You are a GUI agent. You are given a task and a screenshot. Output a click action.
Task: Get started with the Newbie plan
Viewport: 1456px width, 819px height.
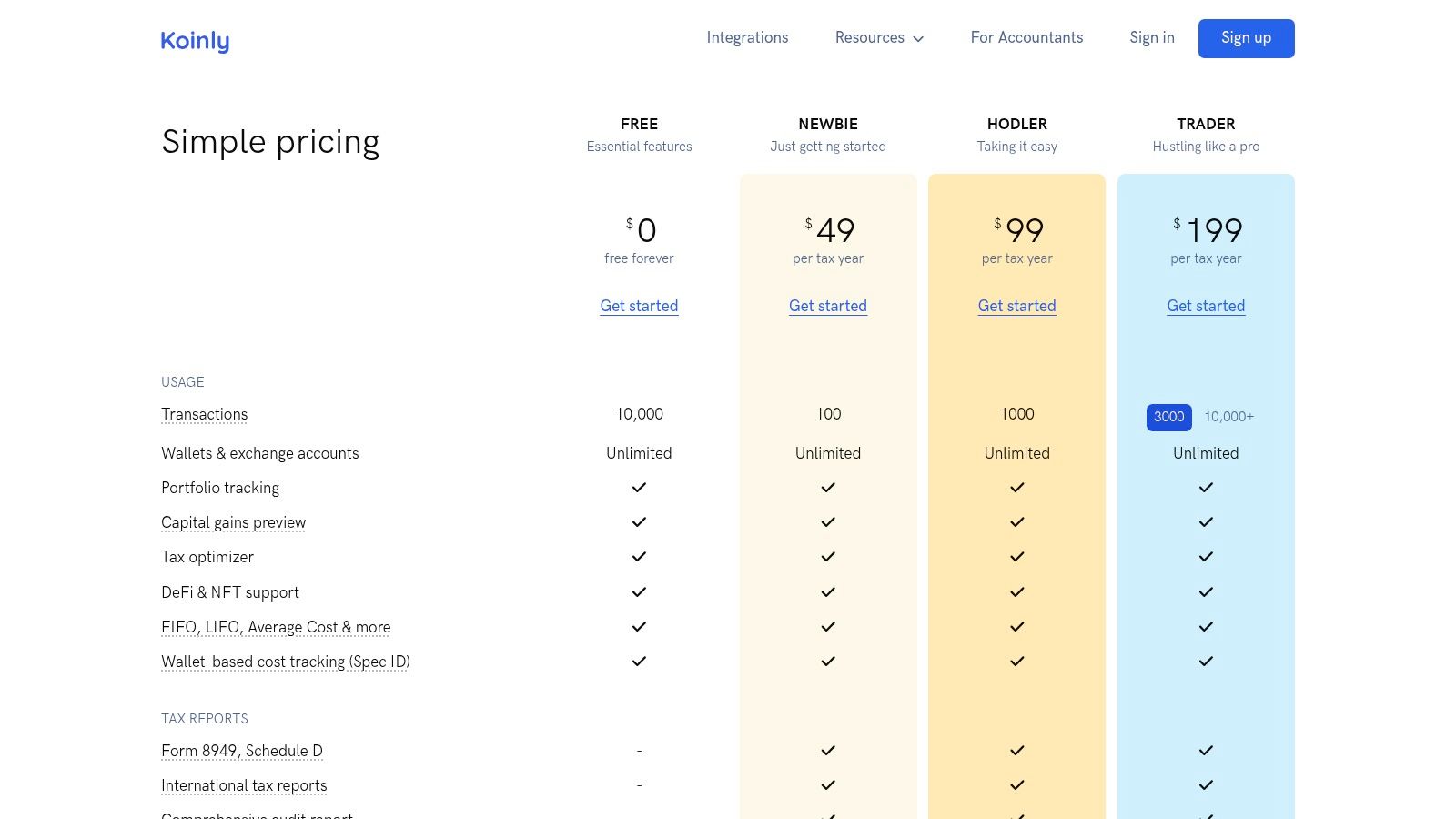click(x=828, y=306)
